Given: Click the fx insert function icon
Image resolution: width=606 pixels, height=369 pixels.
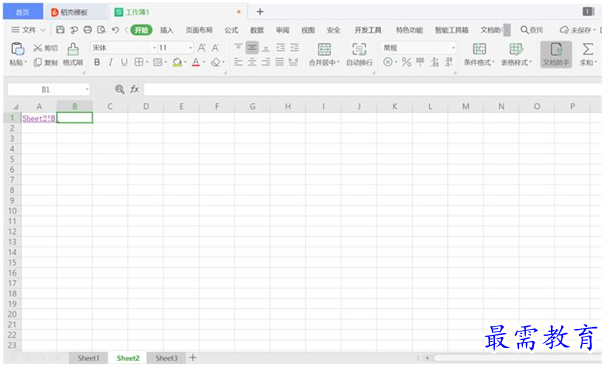Looking at the screenshot, I should [134, 89].
